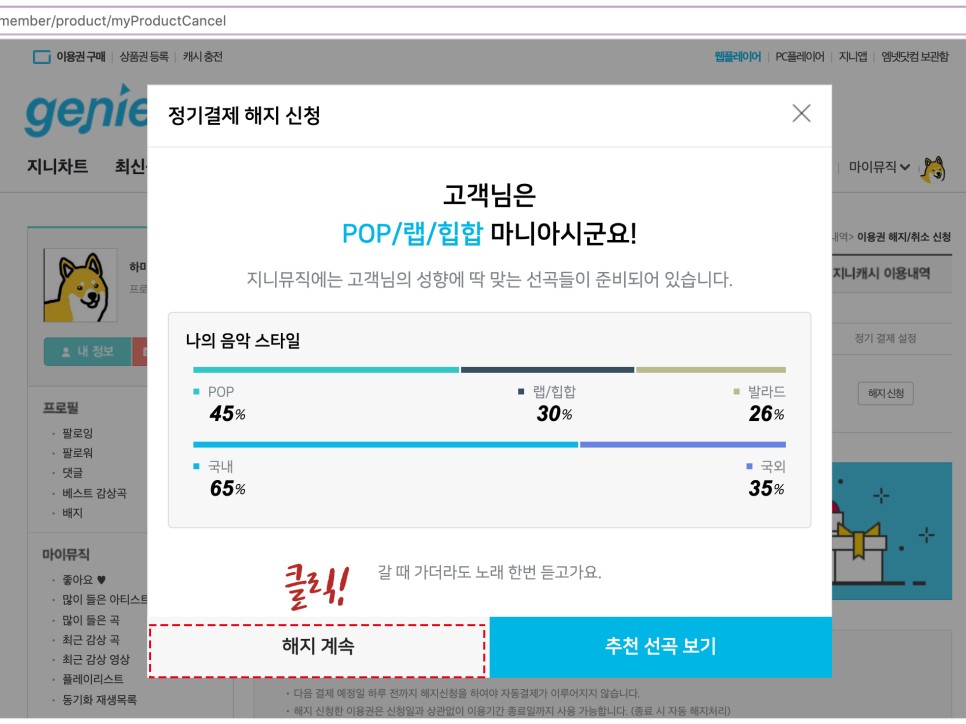Image resolution: width=966 pixels, height=724 pixels.
Task: Click the Shiba profile picture thumbnail
Action: coord(80,285)
